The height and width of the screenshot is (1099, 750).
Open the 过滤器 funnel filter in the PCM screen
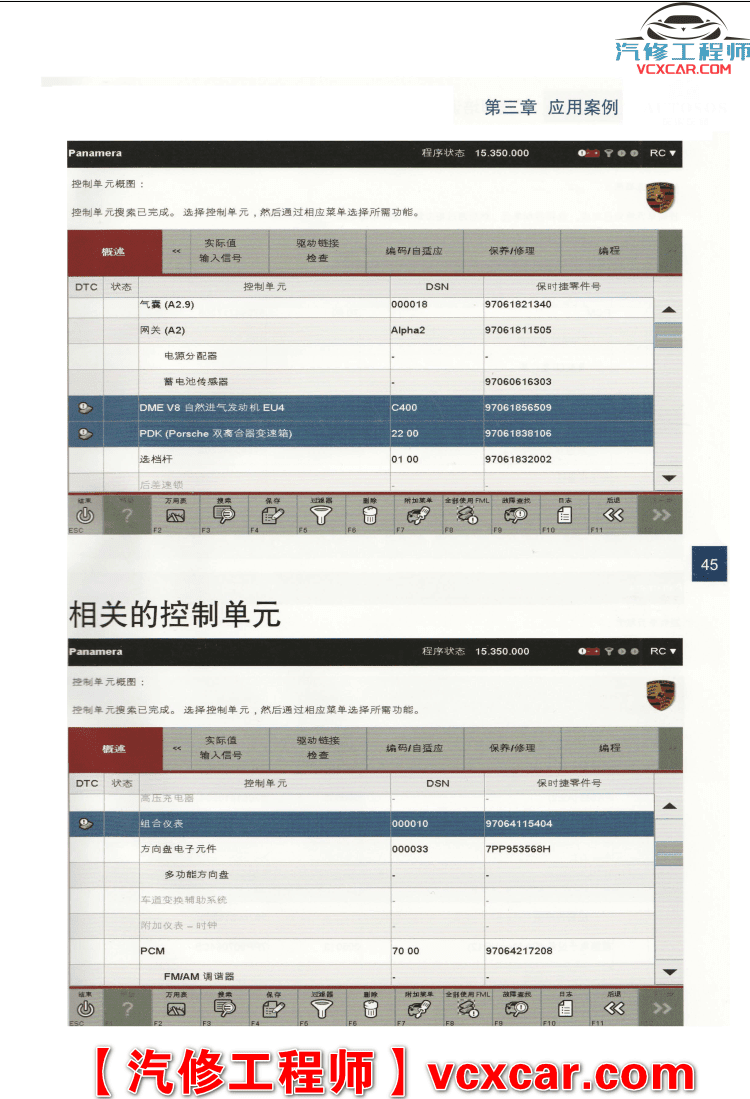point(322,1009)
